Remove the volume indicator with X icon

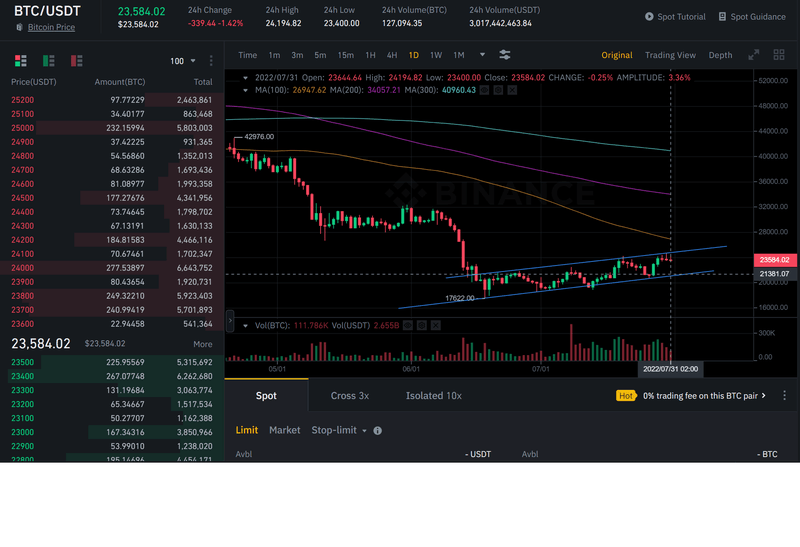pos(436,325)
